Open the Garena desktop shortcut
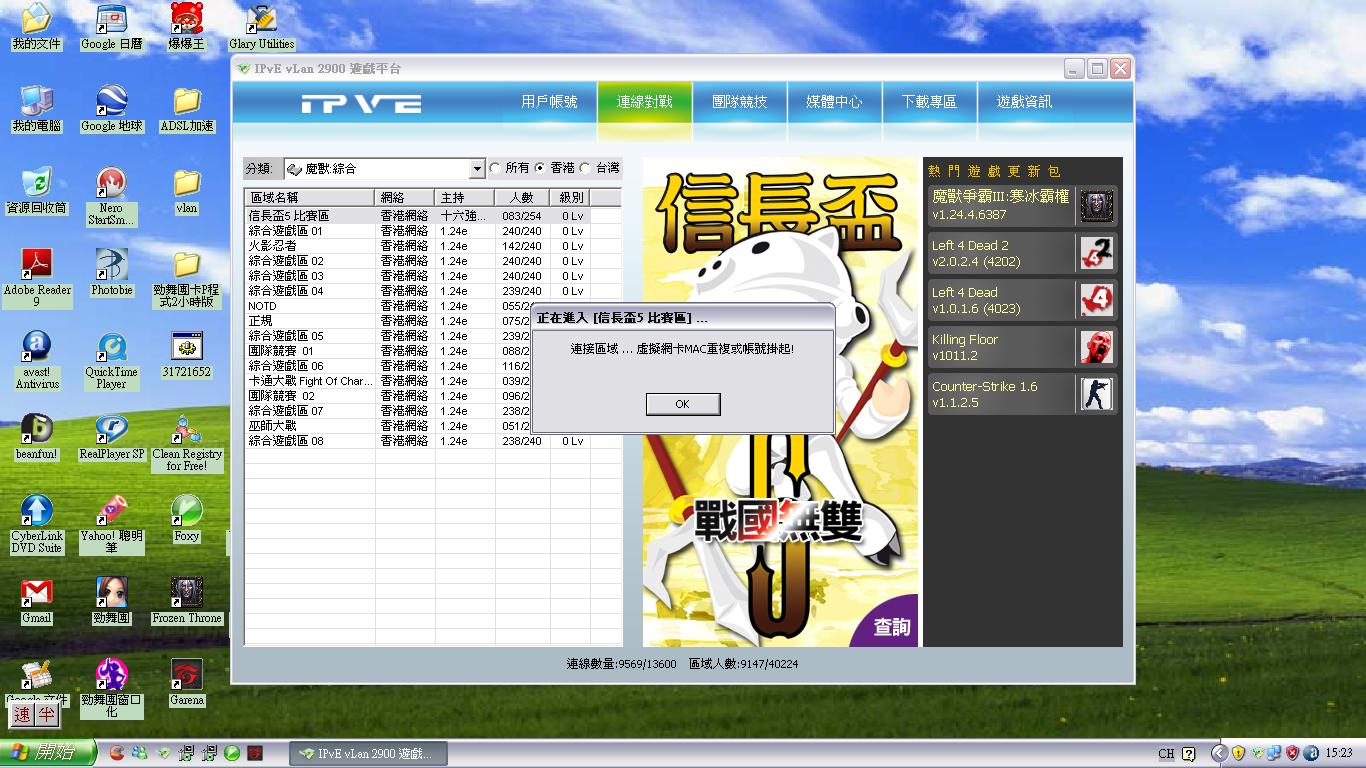 (x=186, y=676)
